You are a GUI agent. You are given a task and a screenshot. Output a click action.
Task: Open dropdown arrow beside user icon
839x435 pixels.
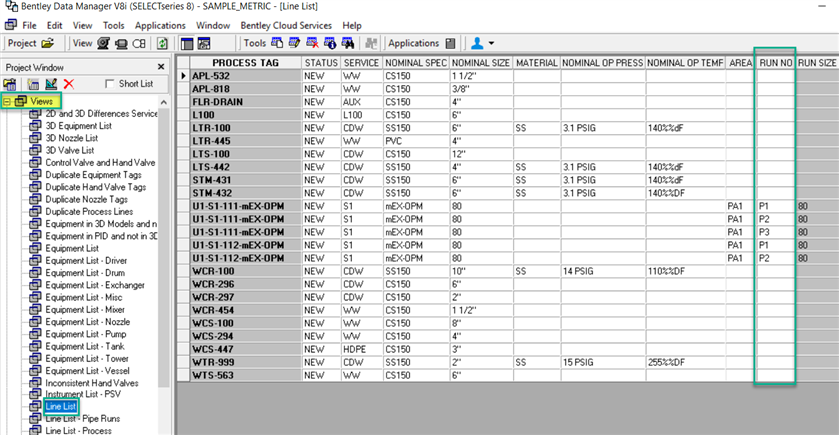(491, 43)
